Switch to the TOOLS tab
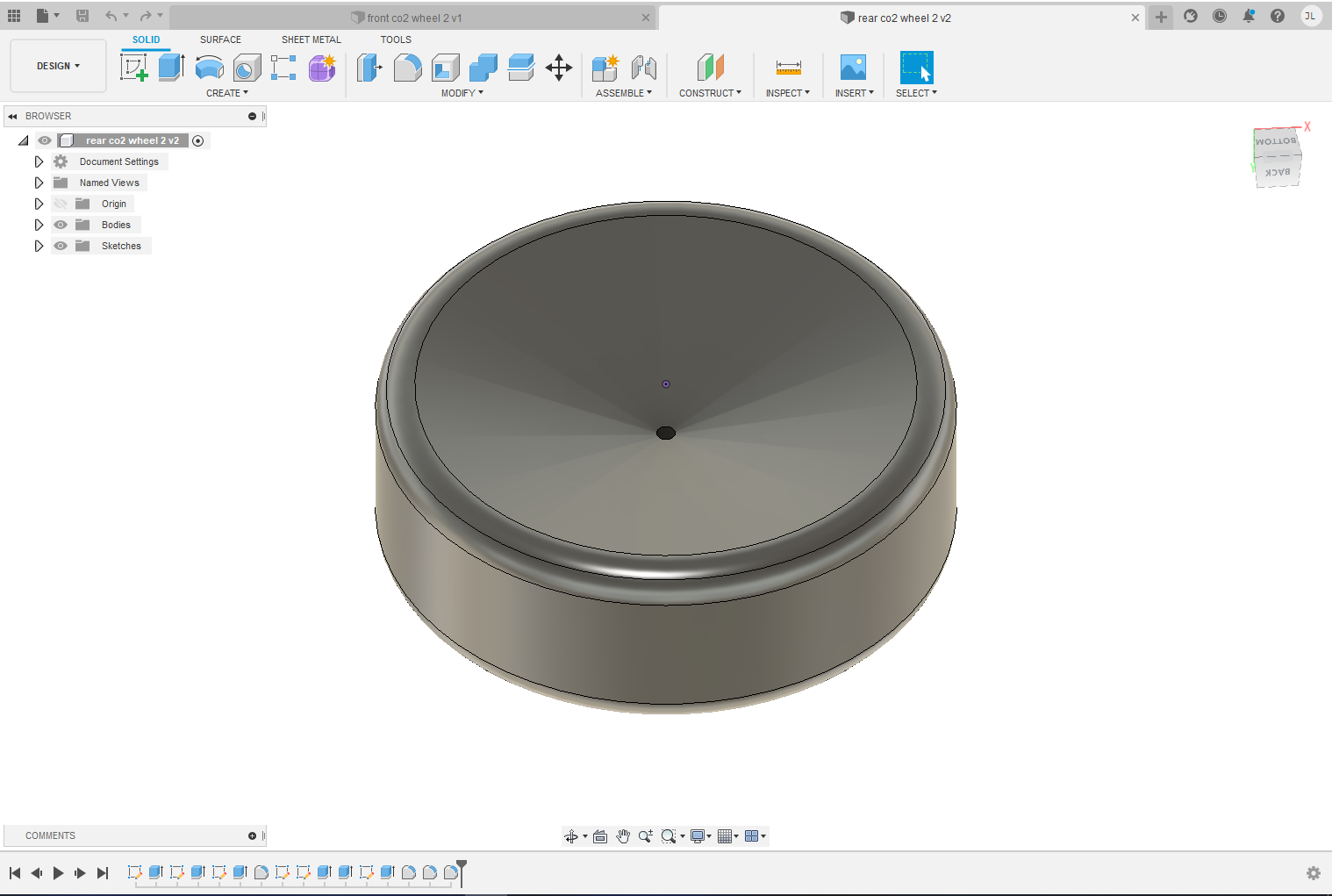Viewport: 1332px width, 896px height. coord(396,39)
